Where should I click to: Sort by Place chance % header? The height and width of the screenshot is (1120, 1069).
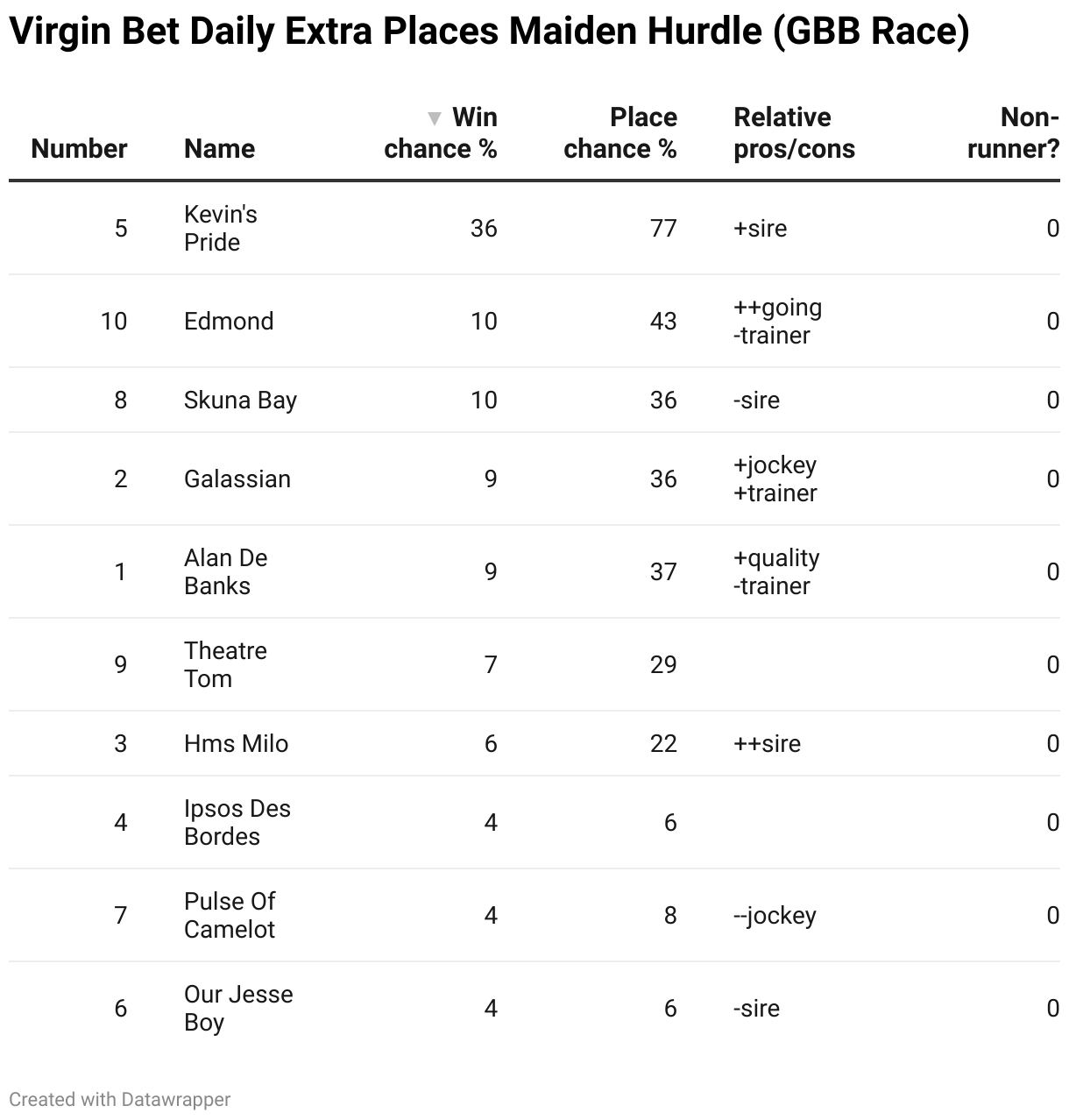(620, 133)
